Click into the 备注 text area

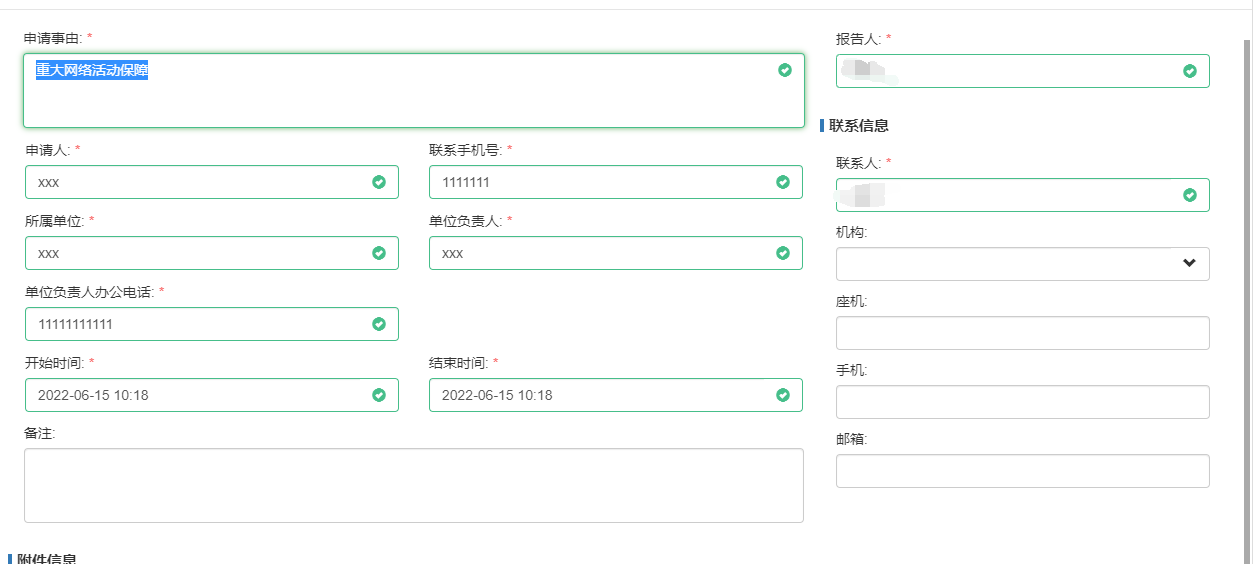click(413, 485)
